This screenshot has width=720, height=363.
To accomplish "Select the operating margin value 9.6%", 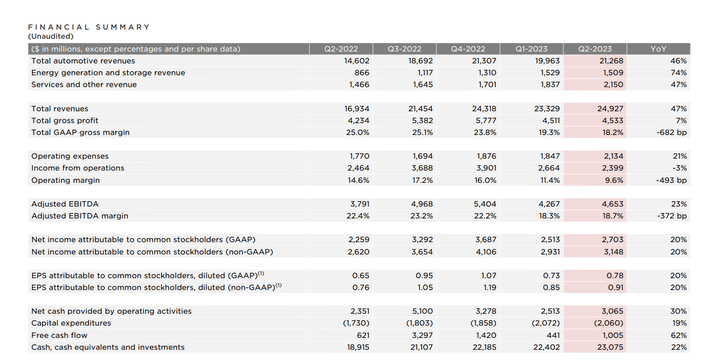I will click(x=614, y=180).
